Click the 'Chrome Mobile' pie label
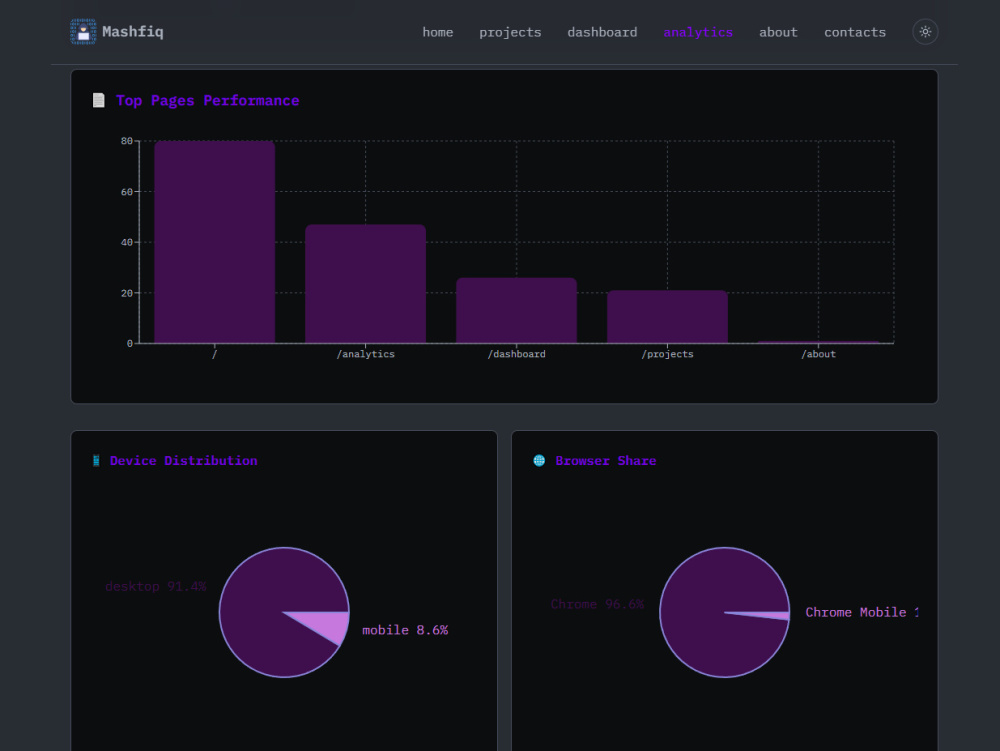This screenshot has height=751, width=1000. (x=862, y=612)
